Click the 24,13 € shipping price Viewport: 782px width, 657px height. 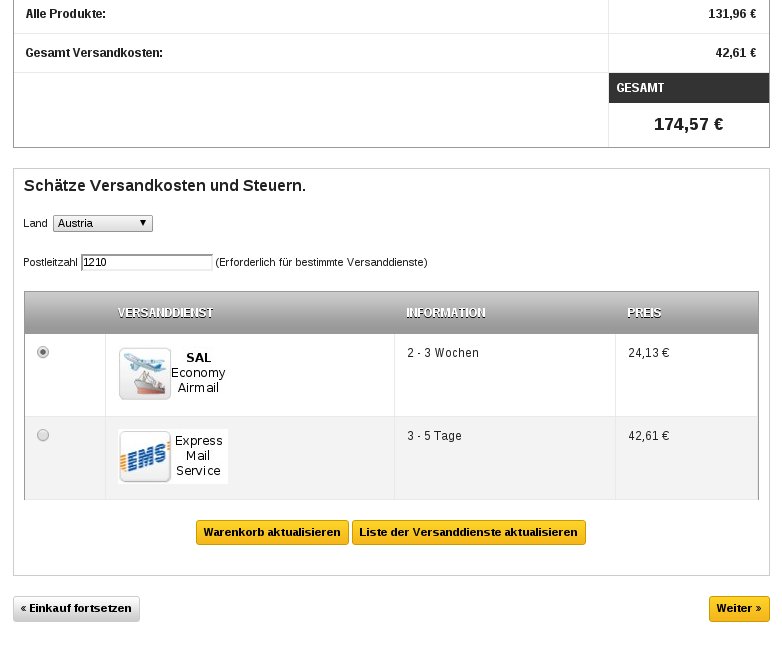[x=648, y=353]
